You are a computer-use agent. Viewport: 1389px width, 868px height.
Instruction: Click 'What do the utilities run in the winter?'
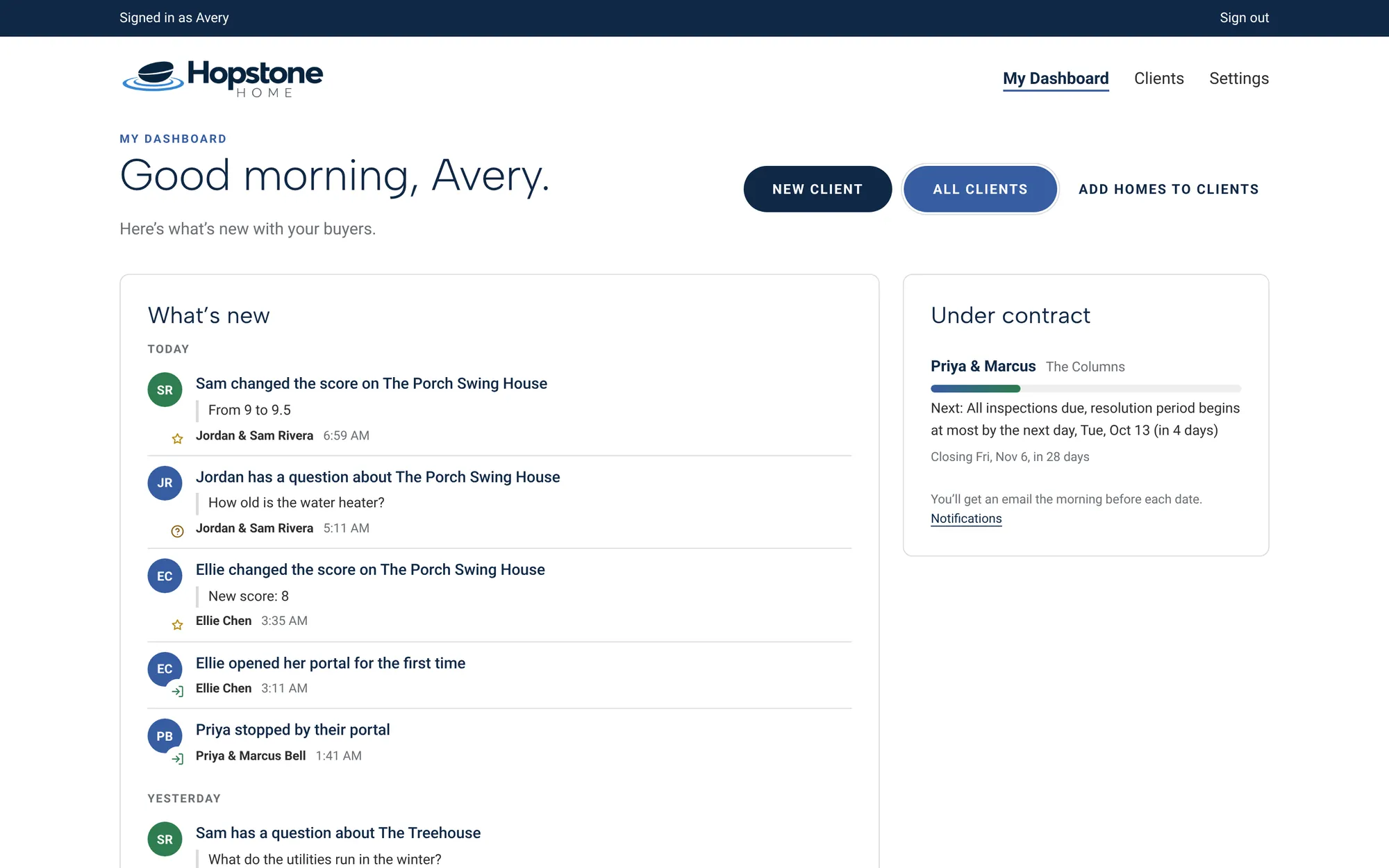(324, 859)
